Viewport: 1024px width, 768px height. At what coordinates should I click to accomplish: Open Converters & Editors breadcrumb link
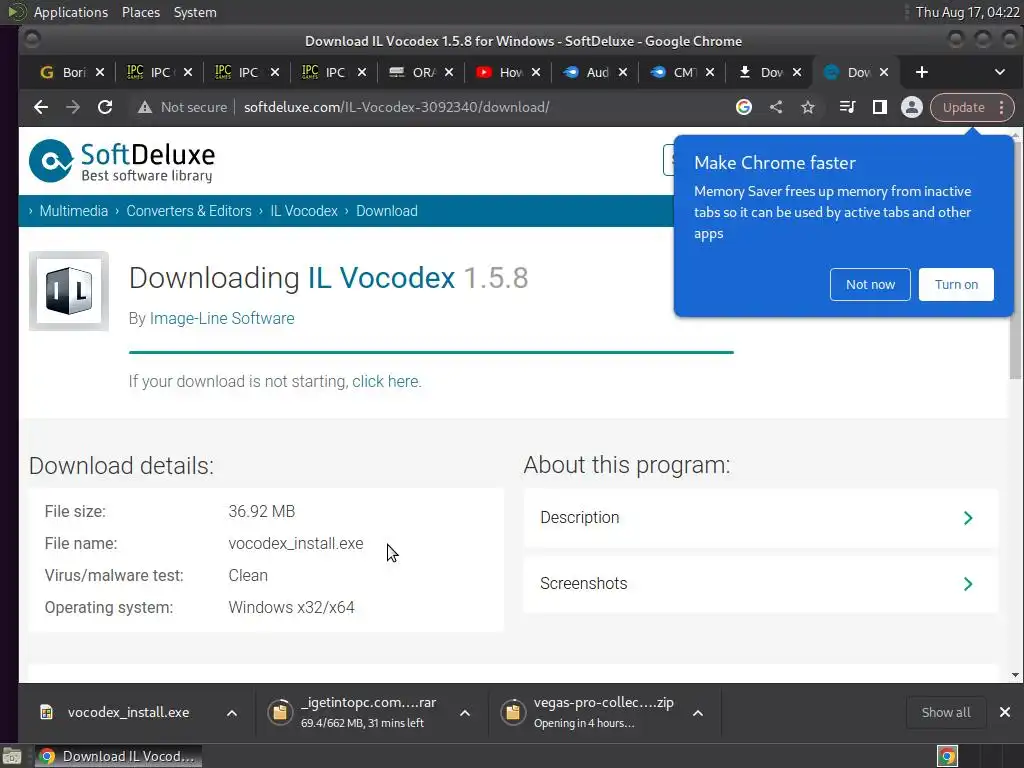189,211
